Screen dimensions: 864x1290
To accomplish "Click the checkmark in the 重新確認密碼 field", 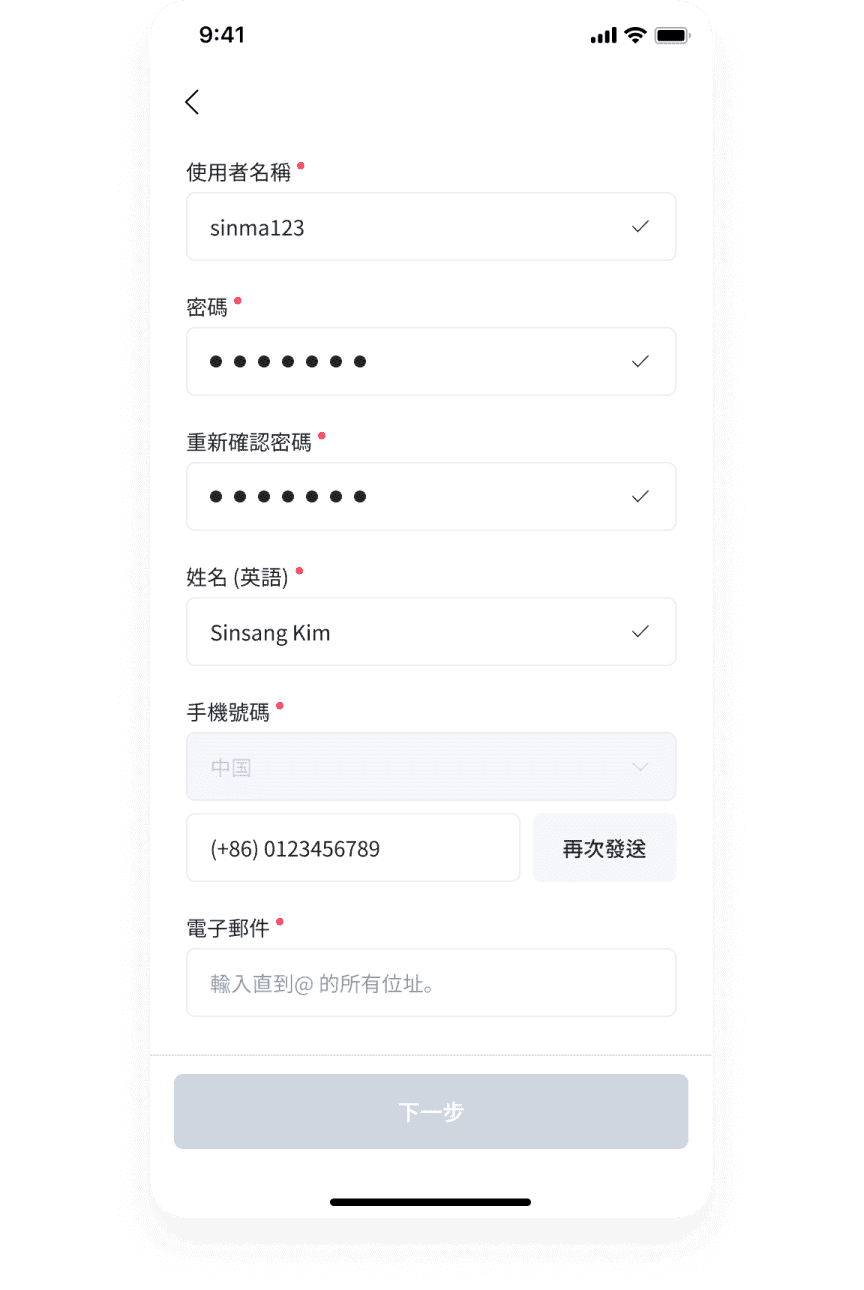I will [x=640, y=496].
